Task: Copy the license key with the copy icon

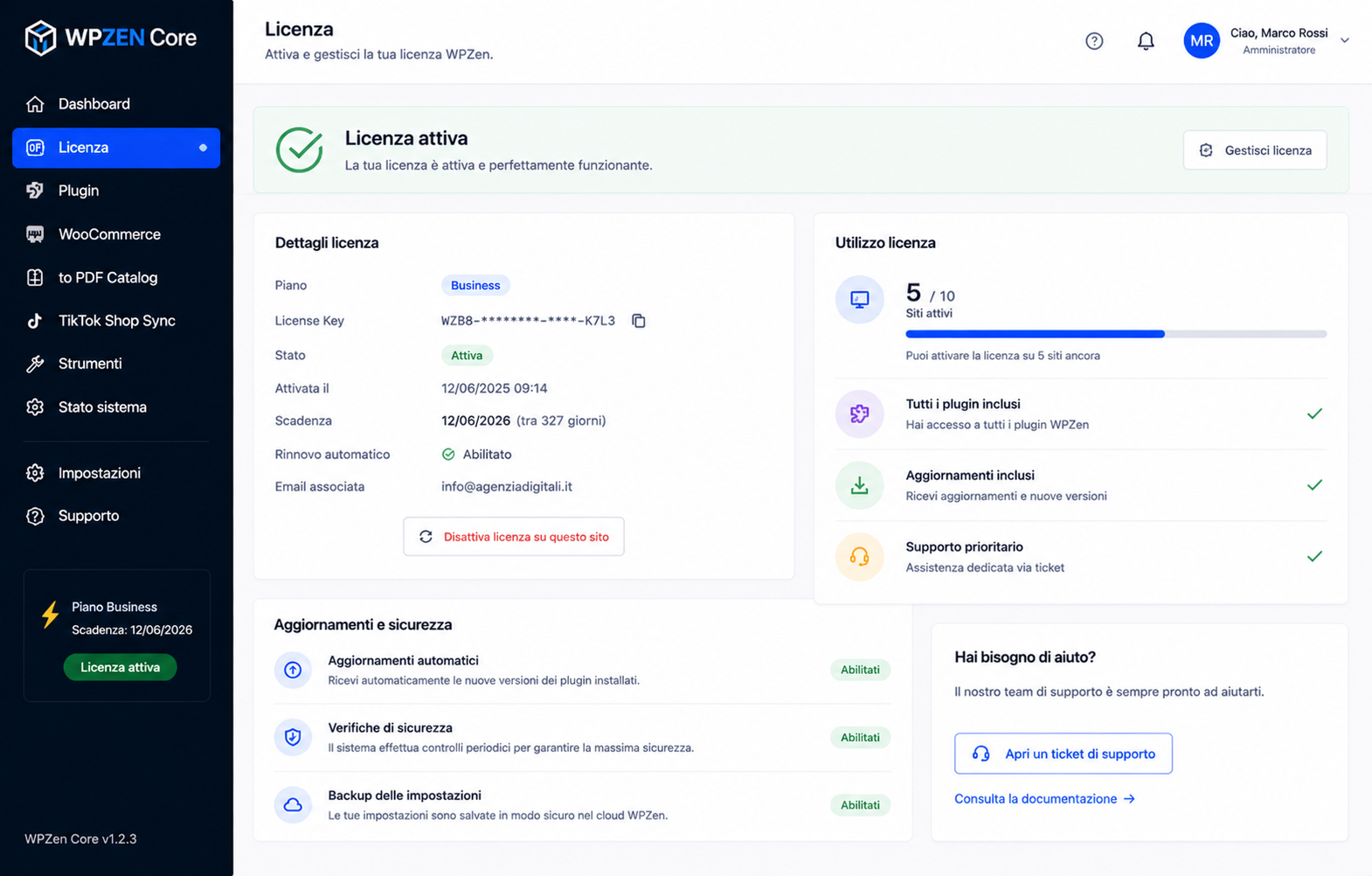Action: (x=639, y=321)
